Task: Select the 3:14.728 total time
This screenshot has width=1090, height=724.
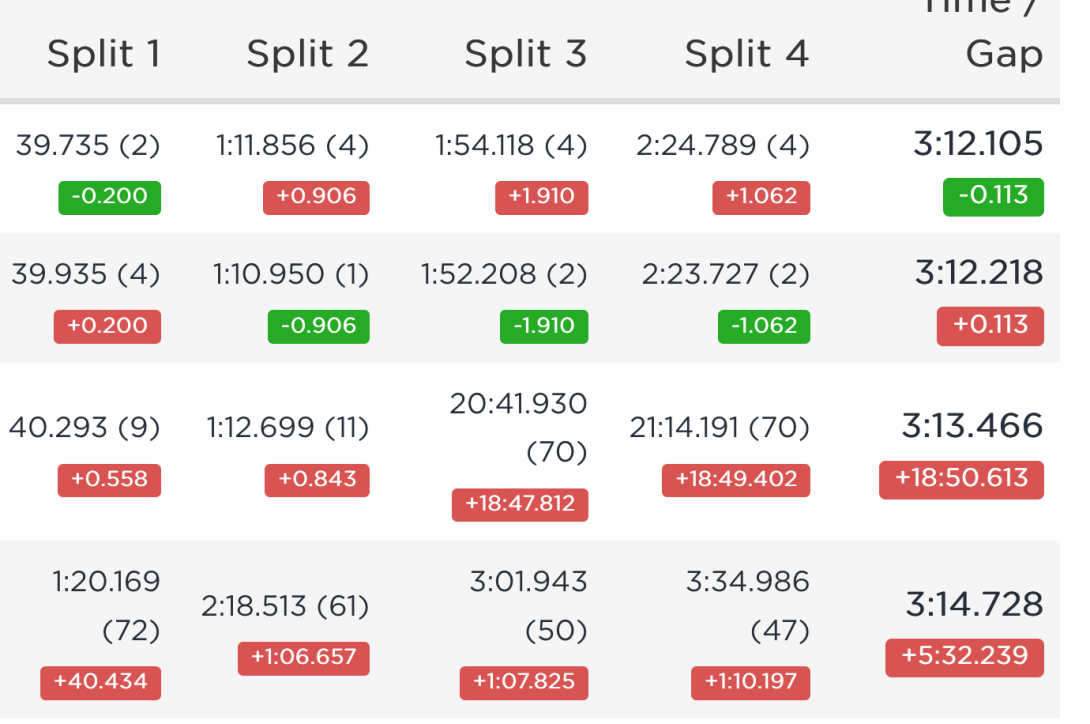Action: [975, 604]
